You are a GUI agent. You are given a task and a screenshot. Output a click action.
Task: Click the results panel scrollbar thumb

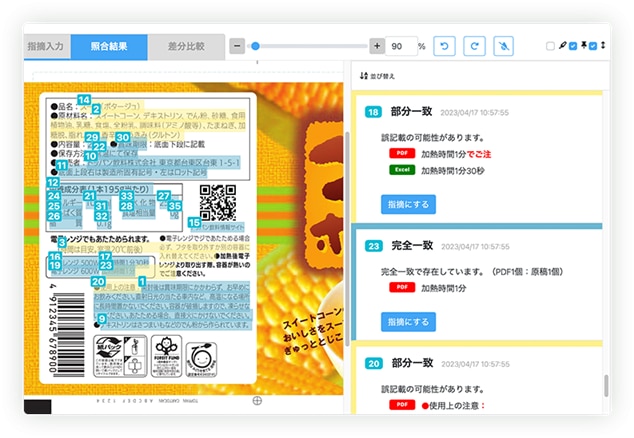[x=606, y=386]
